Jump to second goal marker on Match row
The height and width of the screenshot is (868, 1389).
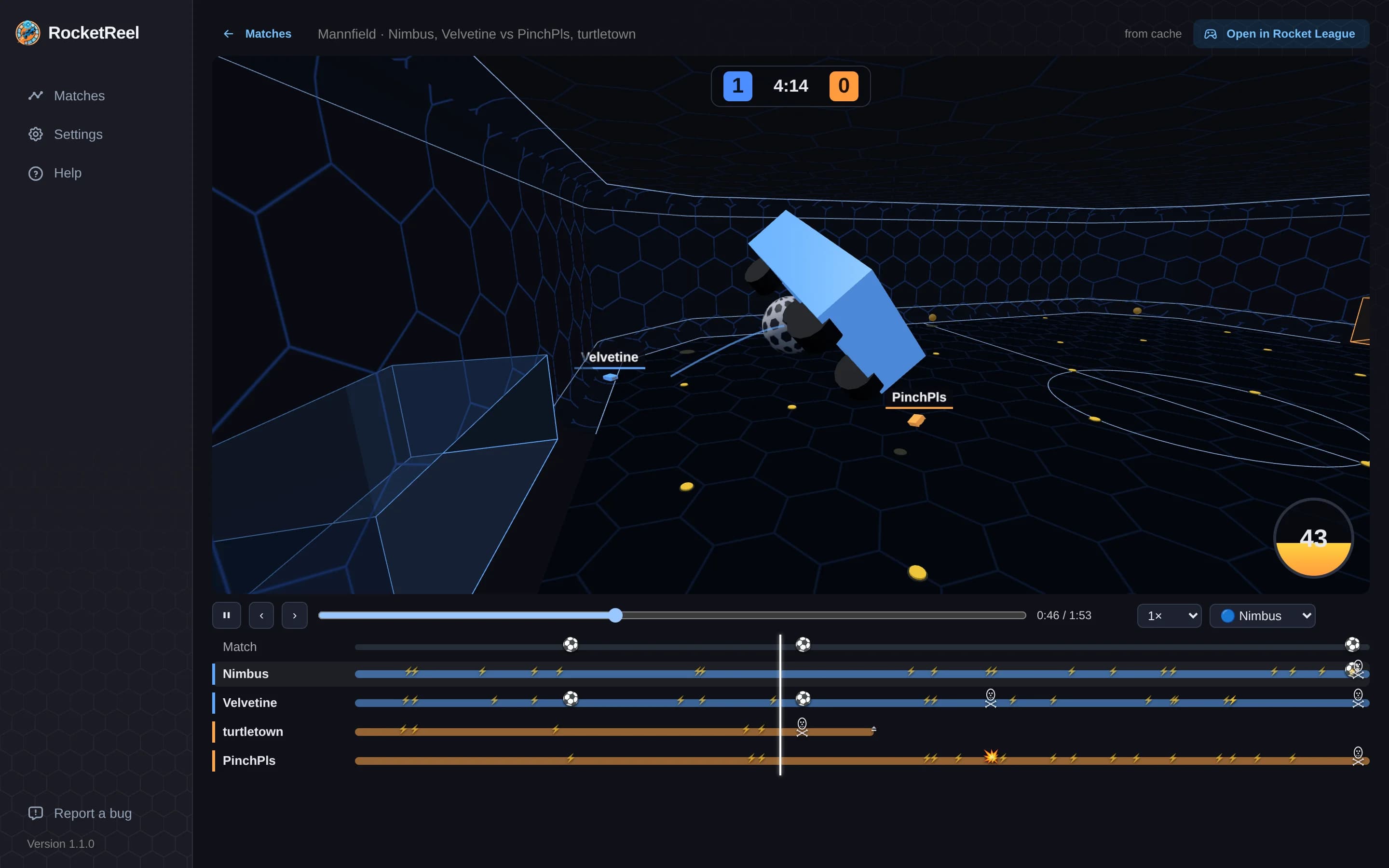803,644
